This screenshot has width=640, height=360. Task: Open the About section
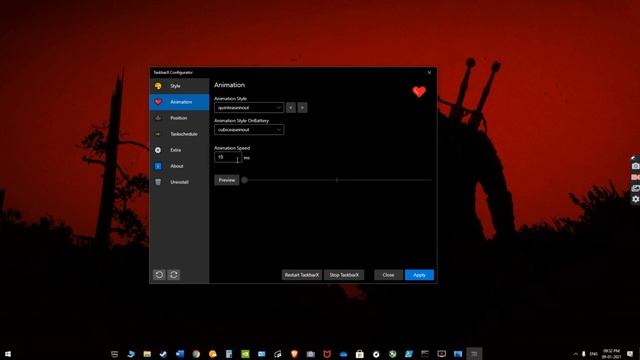point(179,166)
